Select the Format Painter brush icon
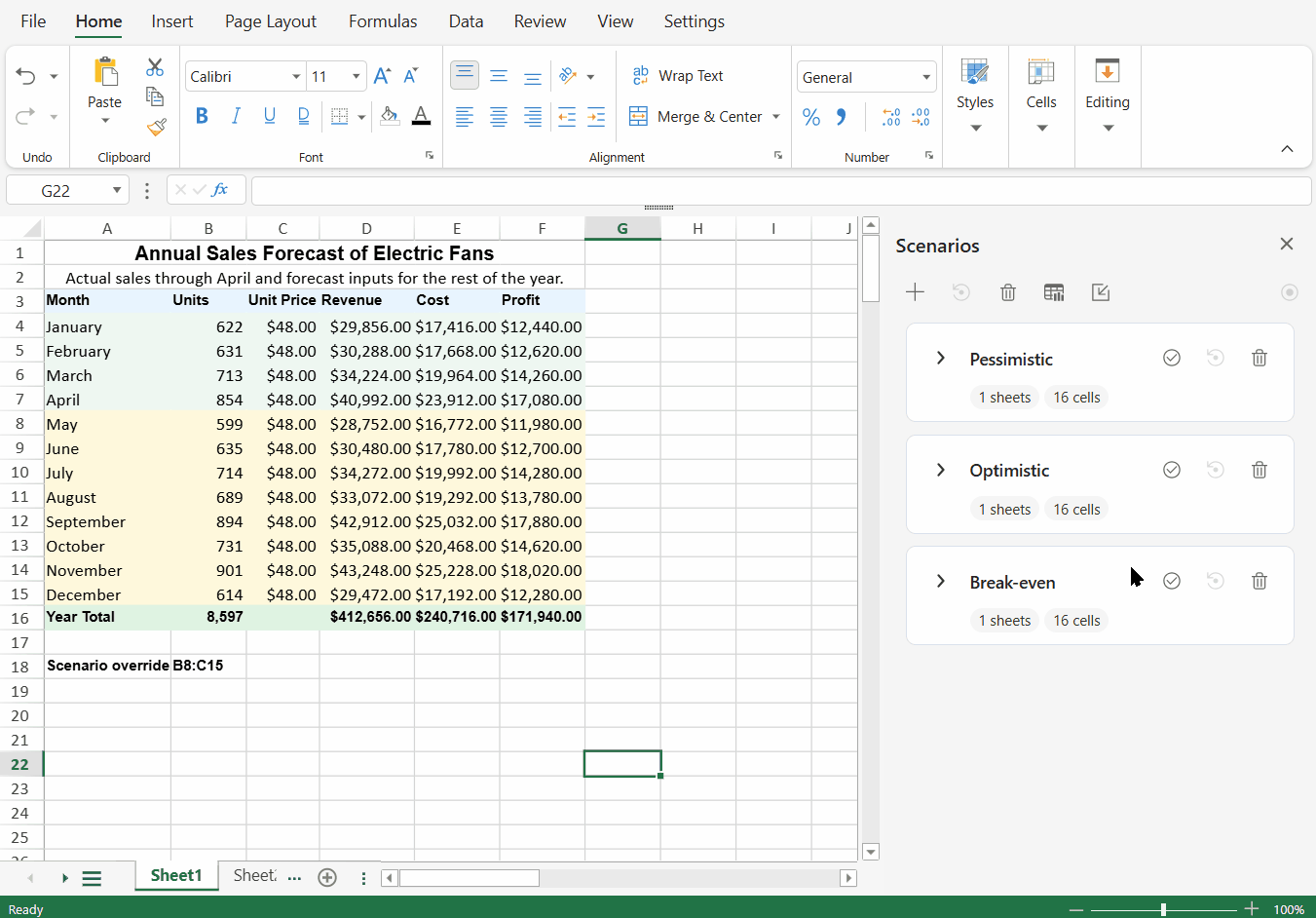 [x=156, y=127]
